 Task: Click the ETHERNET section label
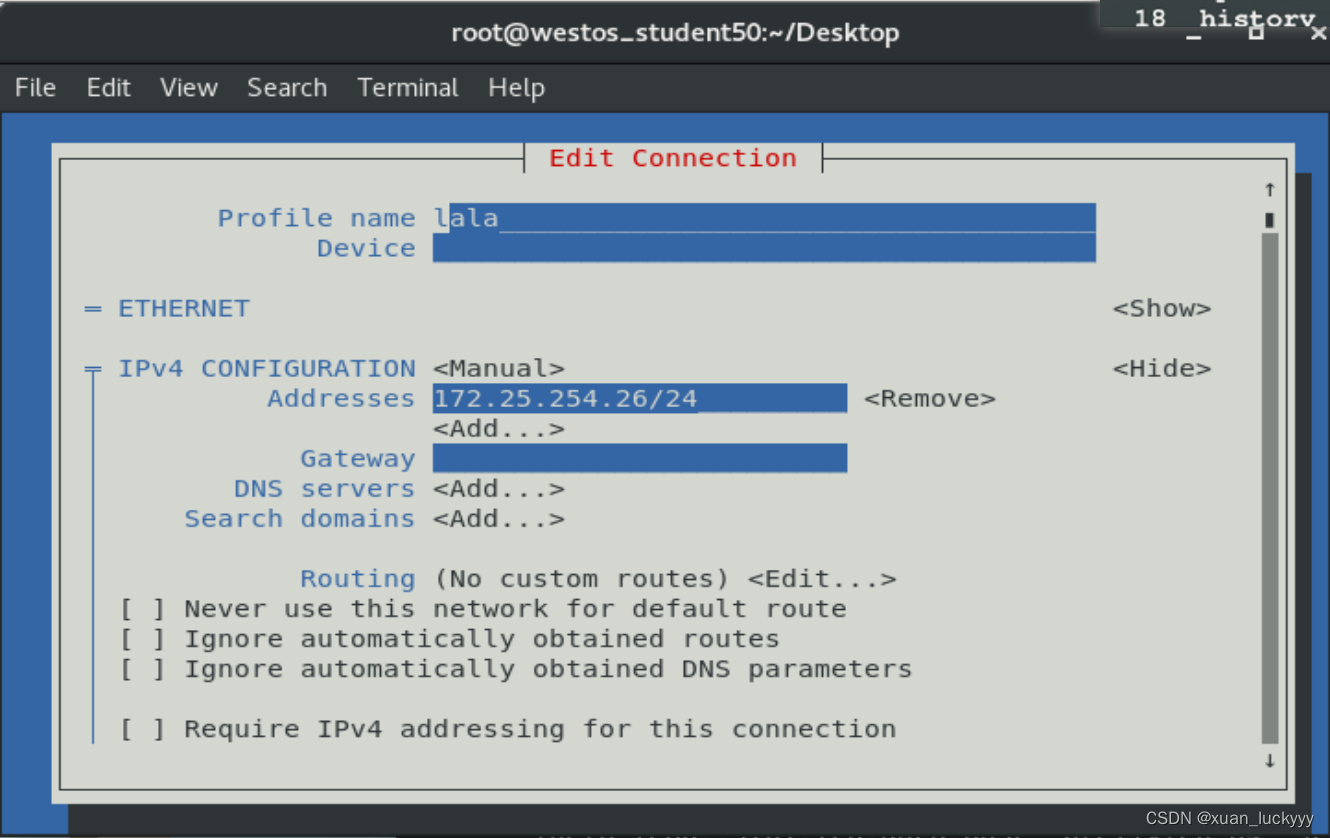click(184, 309)
